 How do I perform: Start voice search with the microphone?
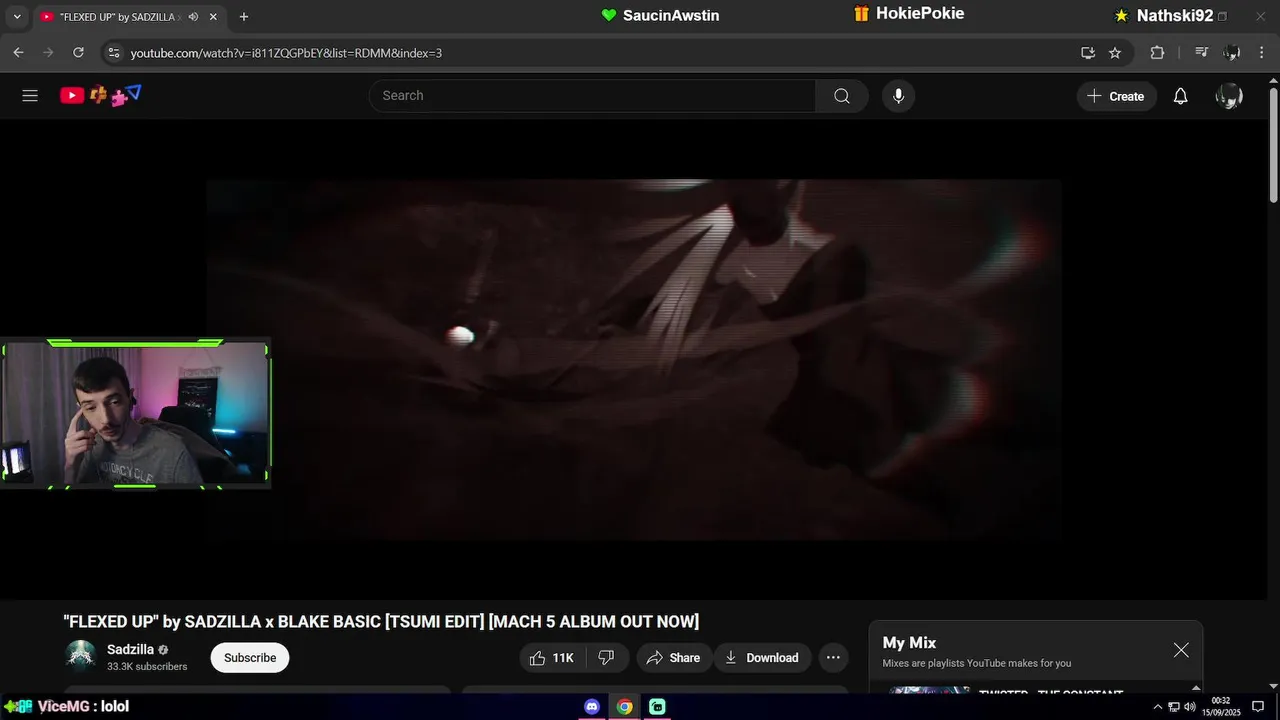point(898,96)
